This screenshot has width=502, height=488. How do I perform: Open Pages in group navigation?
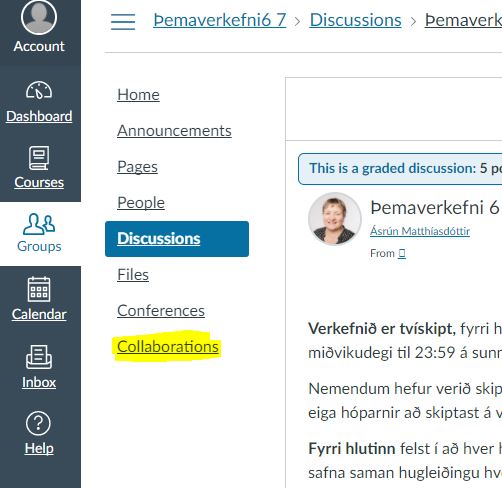click(137, 167)
